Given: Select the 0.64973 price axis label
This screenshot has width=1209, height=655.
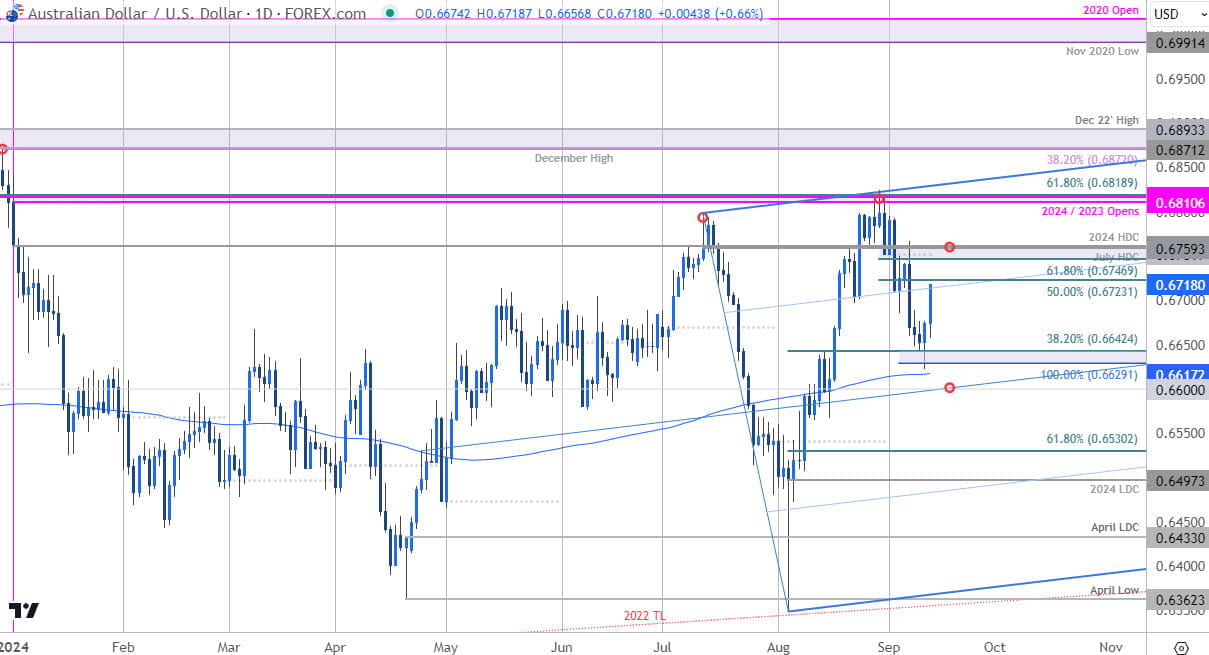Looking at the screenshot, I should pyautogui.click(x=1177, y=480).
